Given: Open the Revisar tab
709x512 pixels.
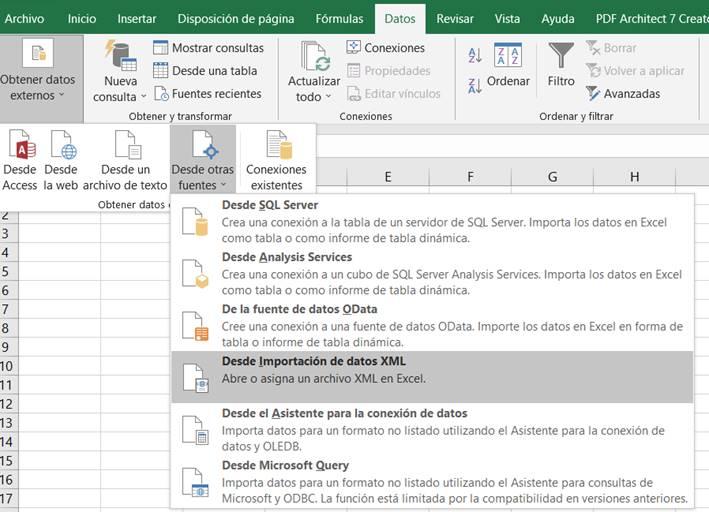Looking at the screenshot, I should (x=455, y=19).
